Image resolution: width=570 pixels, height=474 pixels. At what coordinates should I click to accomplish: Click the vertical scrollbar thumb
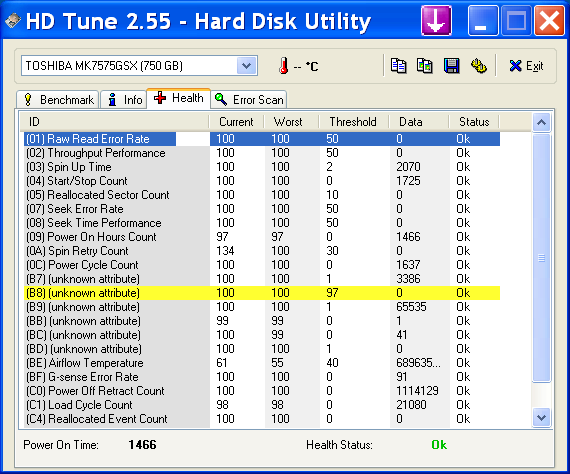[541, 258]
